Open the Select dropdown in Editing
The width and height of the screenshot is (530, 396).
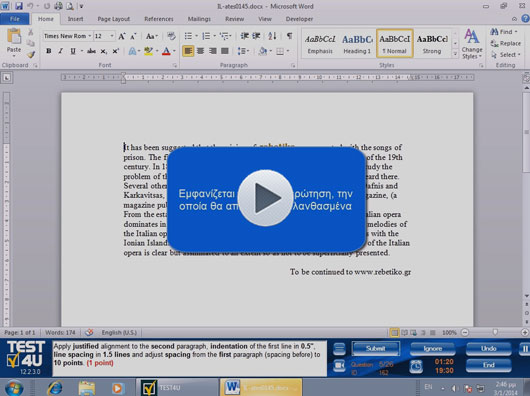click(506, 55)
